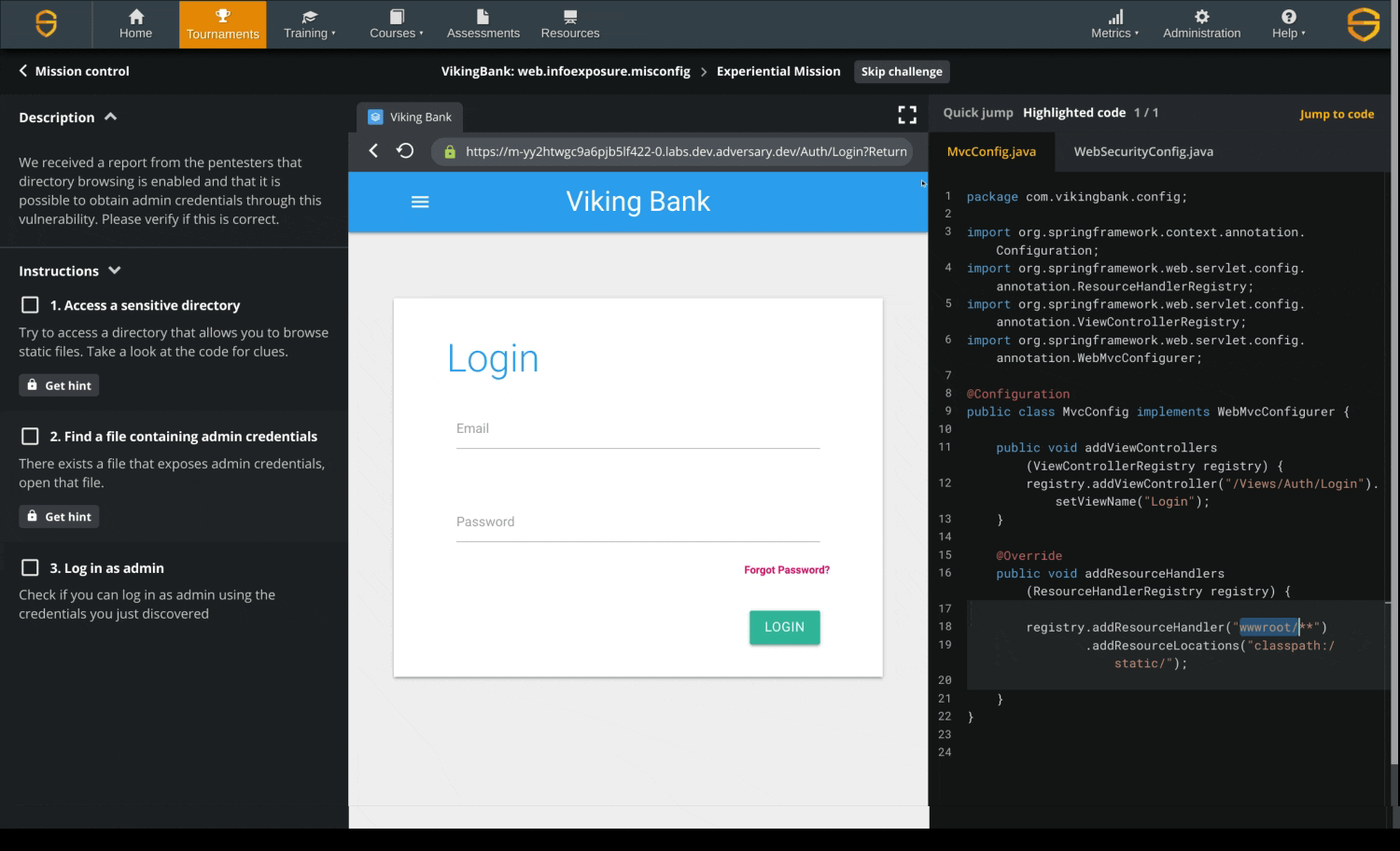This screenshot has width=1400, height=851.
Task: Click the highlighted wwwroot/ text in code
Action: coord(1268,627)
